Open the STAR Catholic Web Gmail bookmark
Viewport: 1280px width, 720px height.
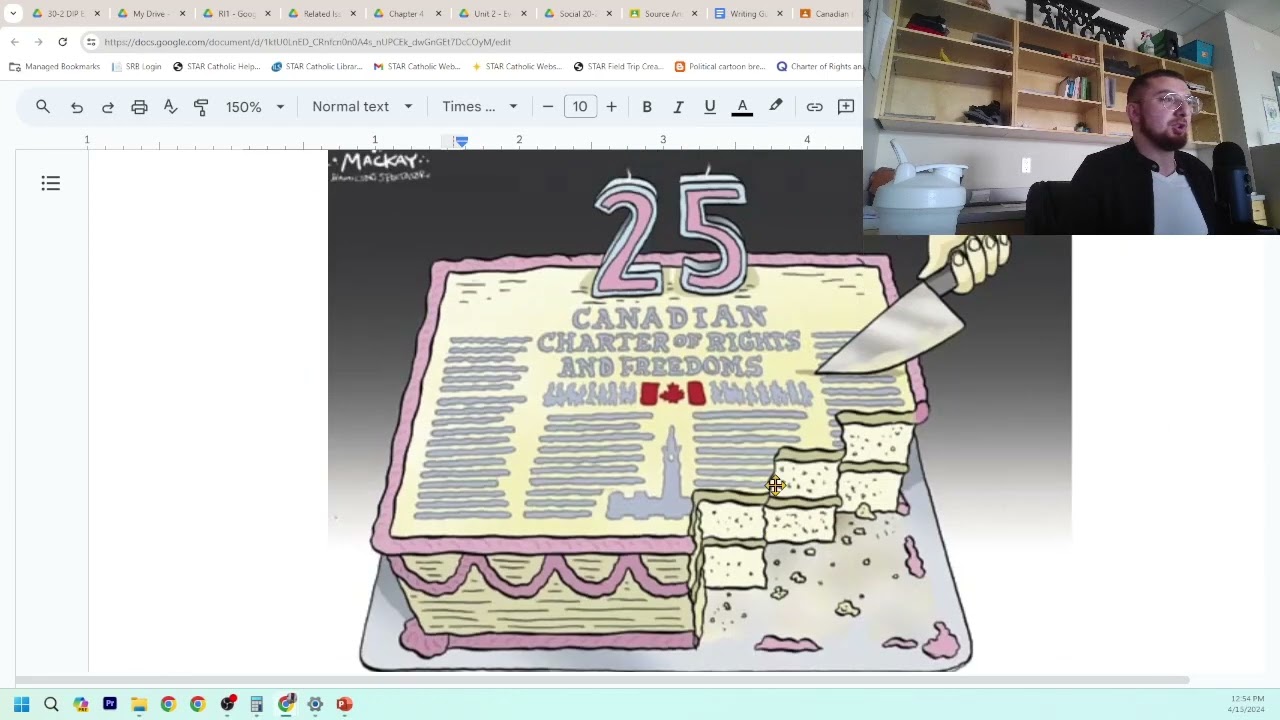pyautogui.click(x=416, y=67)
